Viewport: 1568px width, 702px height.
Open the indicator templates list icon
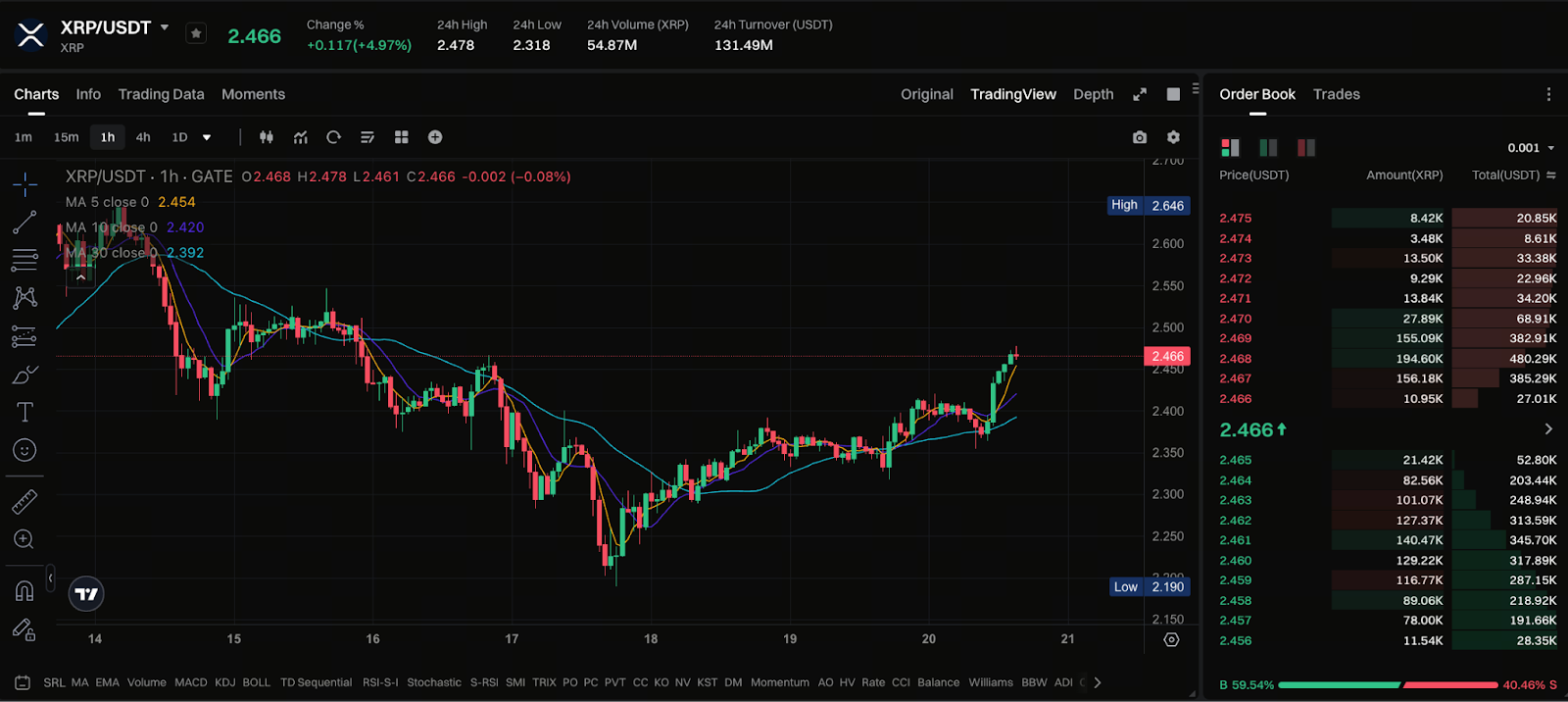click(367, 137)
